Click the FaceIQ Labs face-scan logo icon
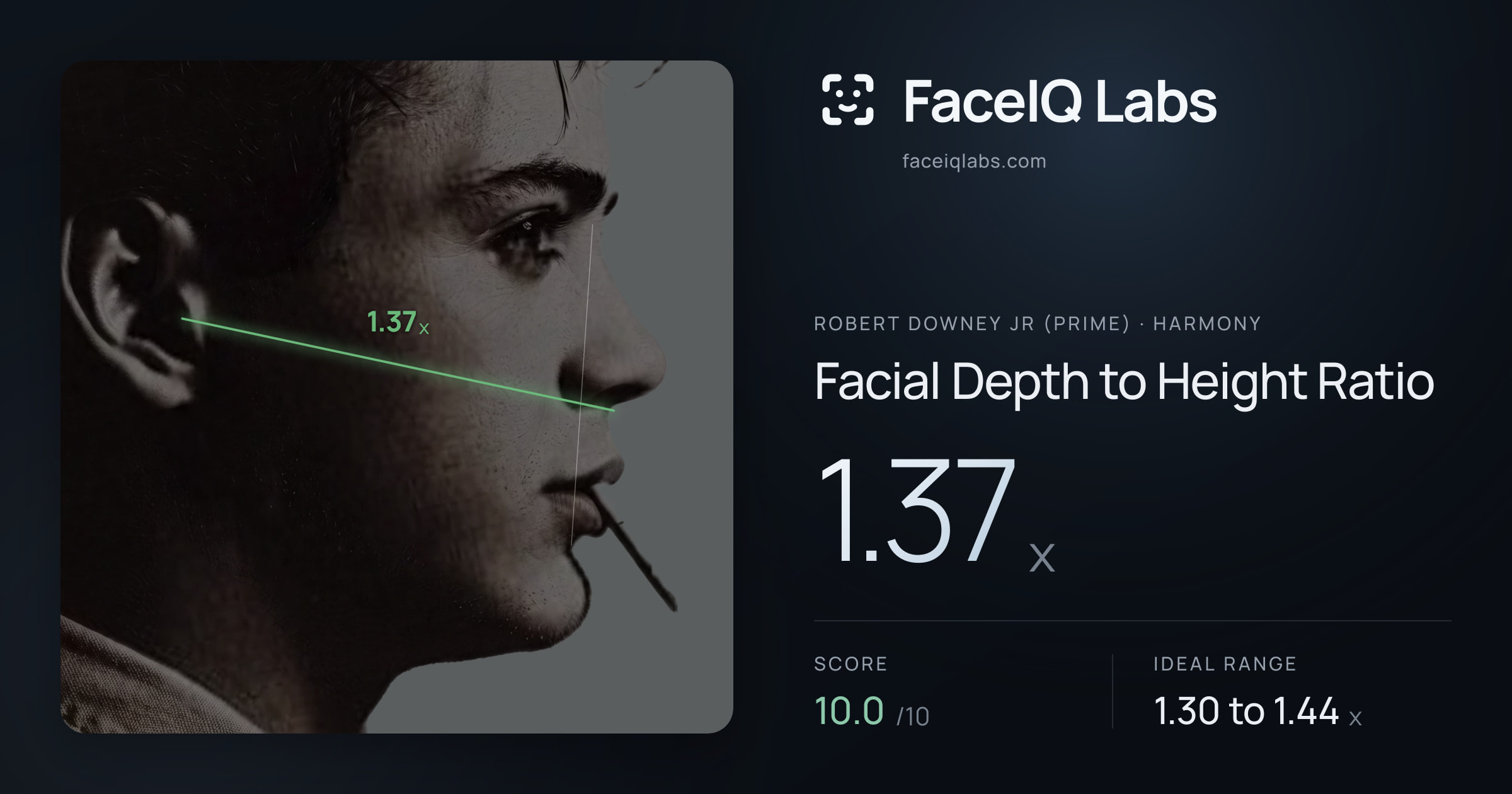1512x794 pixels. tap(847, 100)
